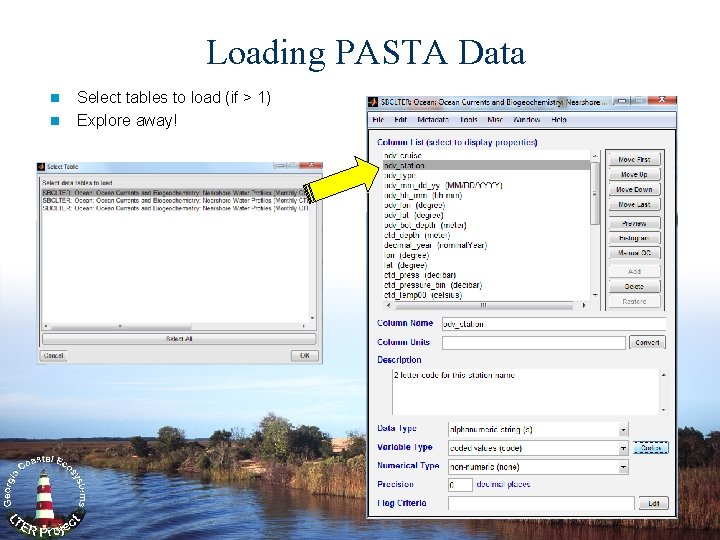The width and height of the screenshot is (720, 540).
Task: Click the Flag Criteria input field
Action: tap(541, 504)
